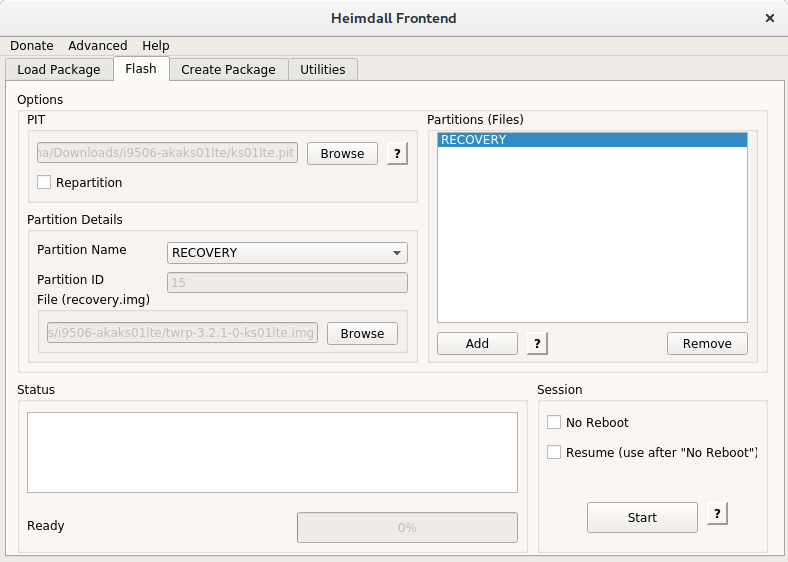Click the Ready status label
The width and height of the screenshot is (788, 562).
pos(46,526)
